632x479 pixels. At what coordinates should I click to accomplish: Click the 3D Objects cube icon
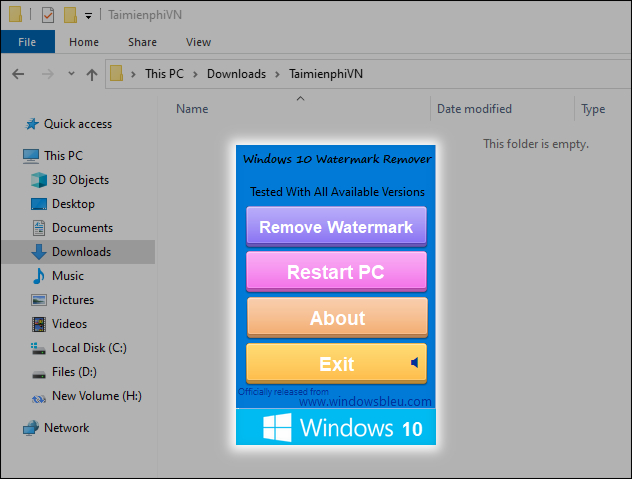pos(39,180)
